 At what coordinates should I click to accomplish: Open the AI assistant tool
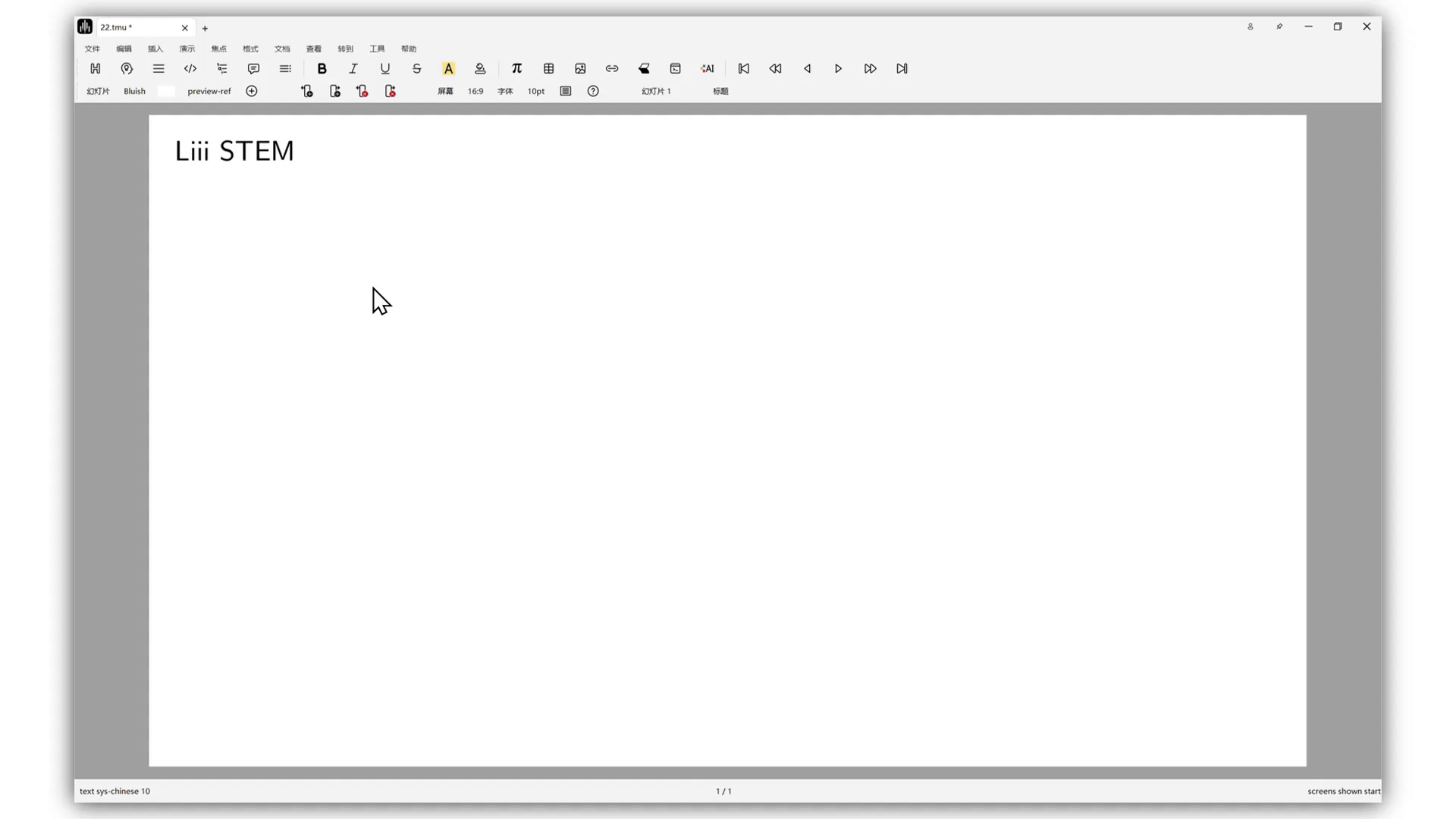708,68
